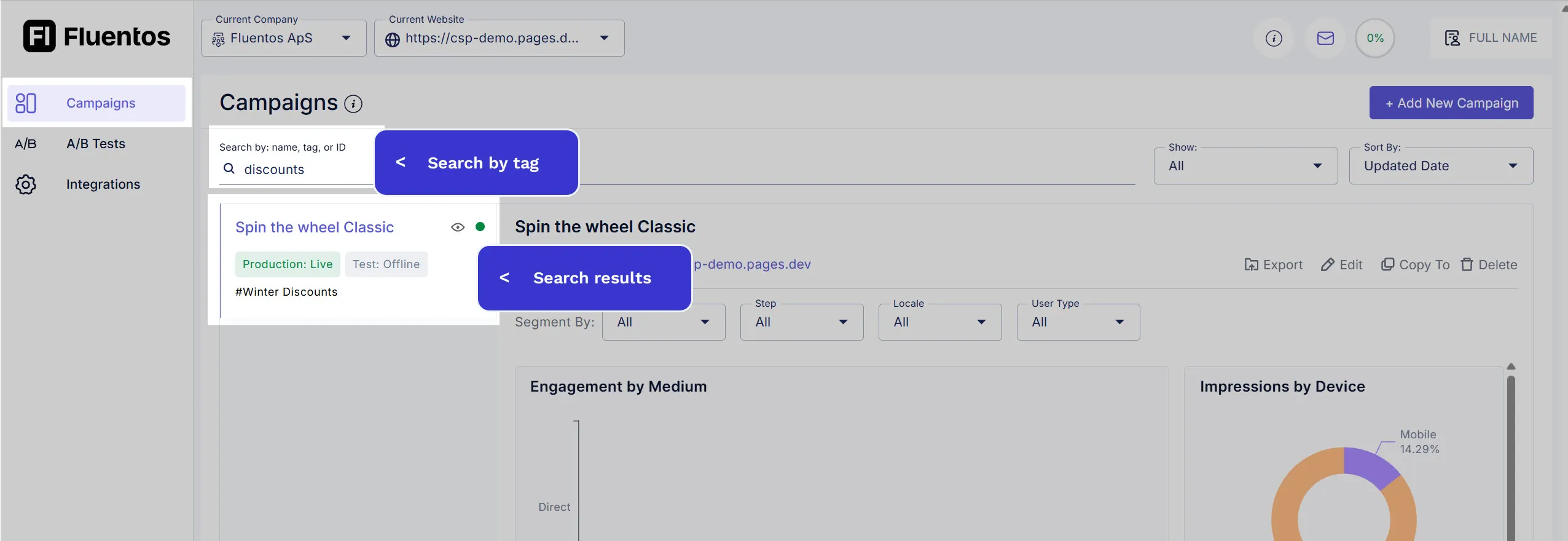
Task: Click the Production: Live badge
Action: [x=288, y=264]
